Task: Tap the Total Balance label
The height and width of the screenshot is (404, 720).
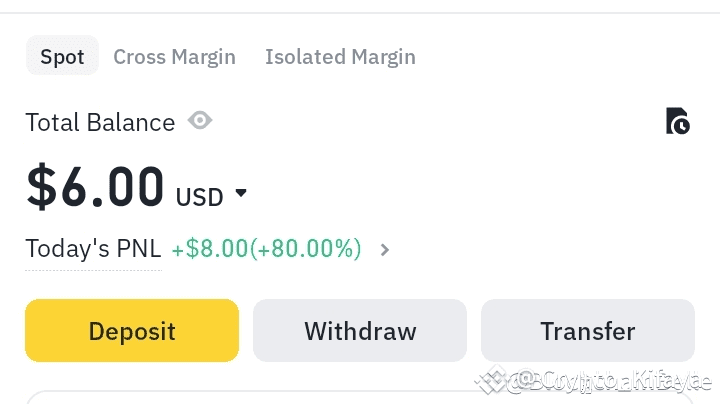Action: click(x=100, y=123)
